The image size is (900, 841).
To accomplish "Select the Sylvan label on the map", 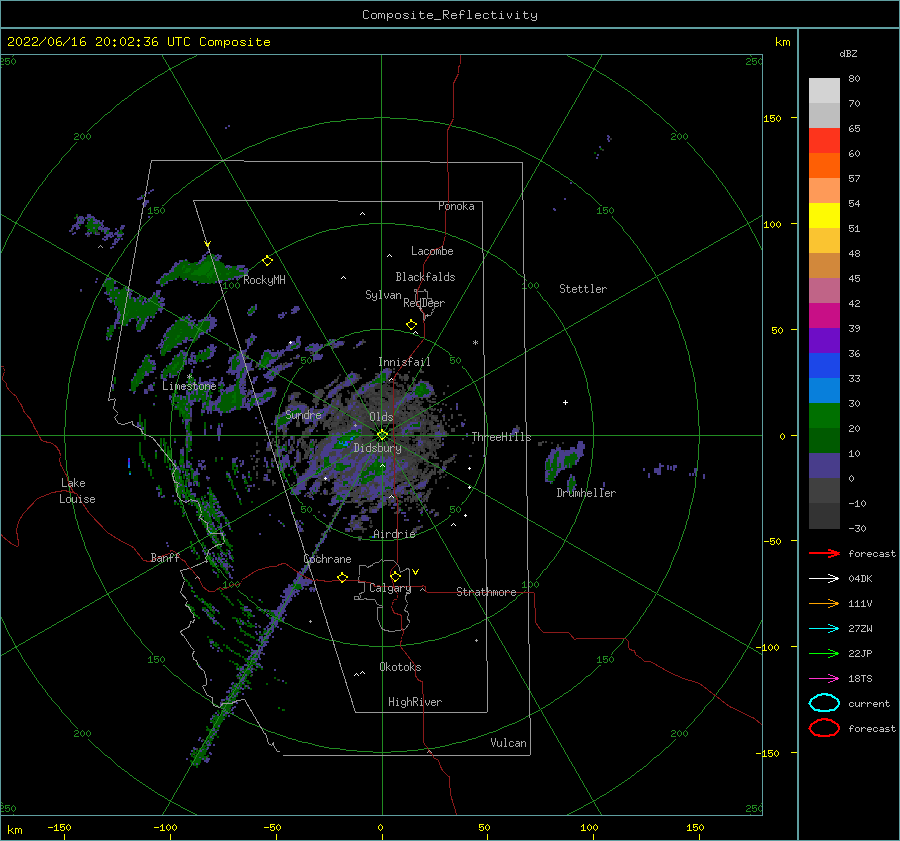I will point(383,295).
